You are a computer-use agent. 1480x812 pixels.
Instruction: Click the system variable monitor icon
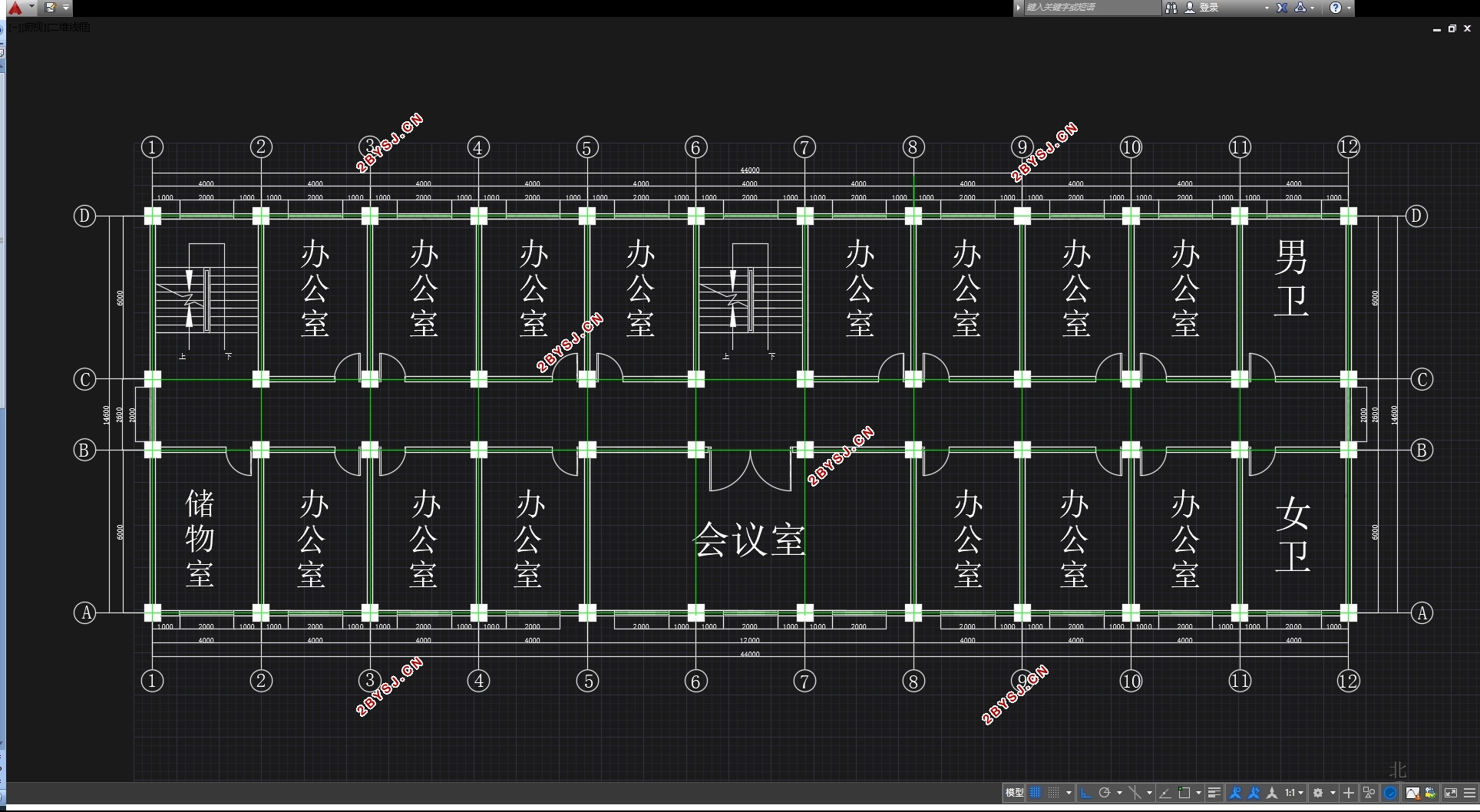1430,793
